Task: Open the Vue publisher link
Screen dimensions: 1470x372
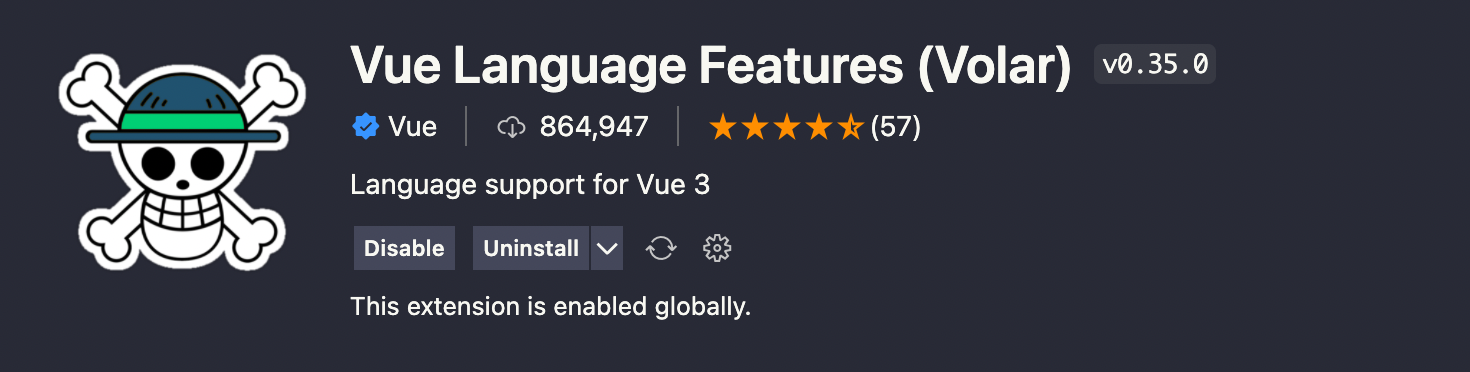Action: tap(412, 127)
